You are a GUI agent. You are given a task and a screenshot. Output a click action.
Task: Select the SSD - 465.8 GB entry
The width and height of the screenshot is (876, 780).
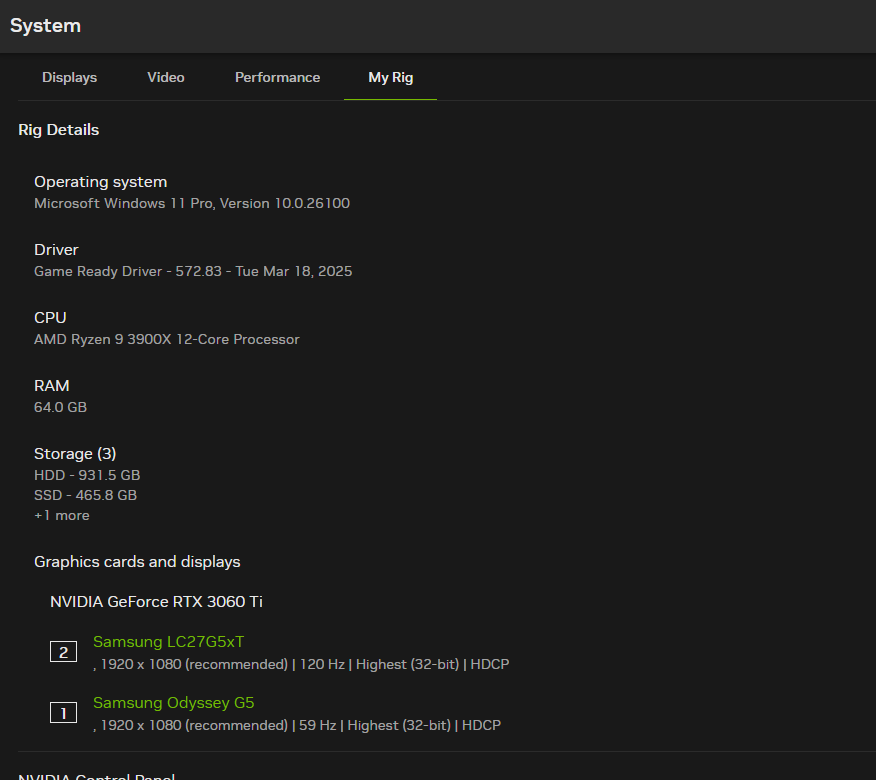[x=85, y=495]
